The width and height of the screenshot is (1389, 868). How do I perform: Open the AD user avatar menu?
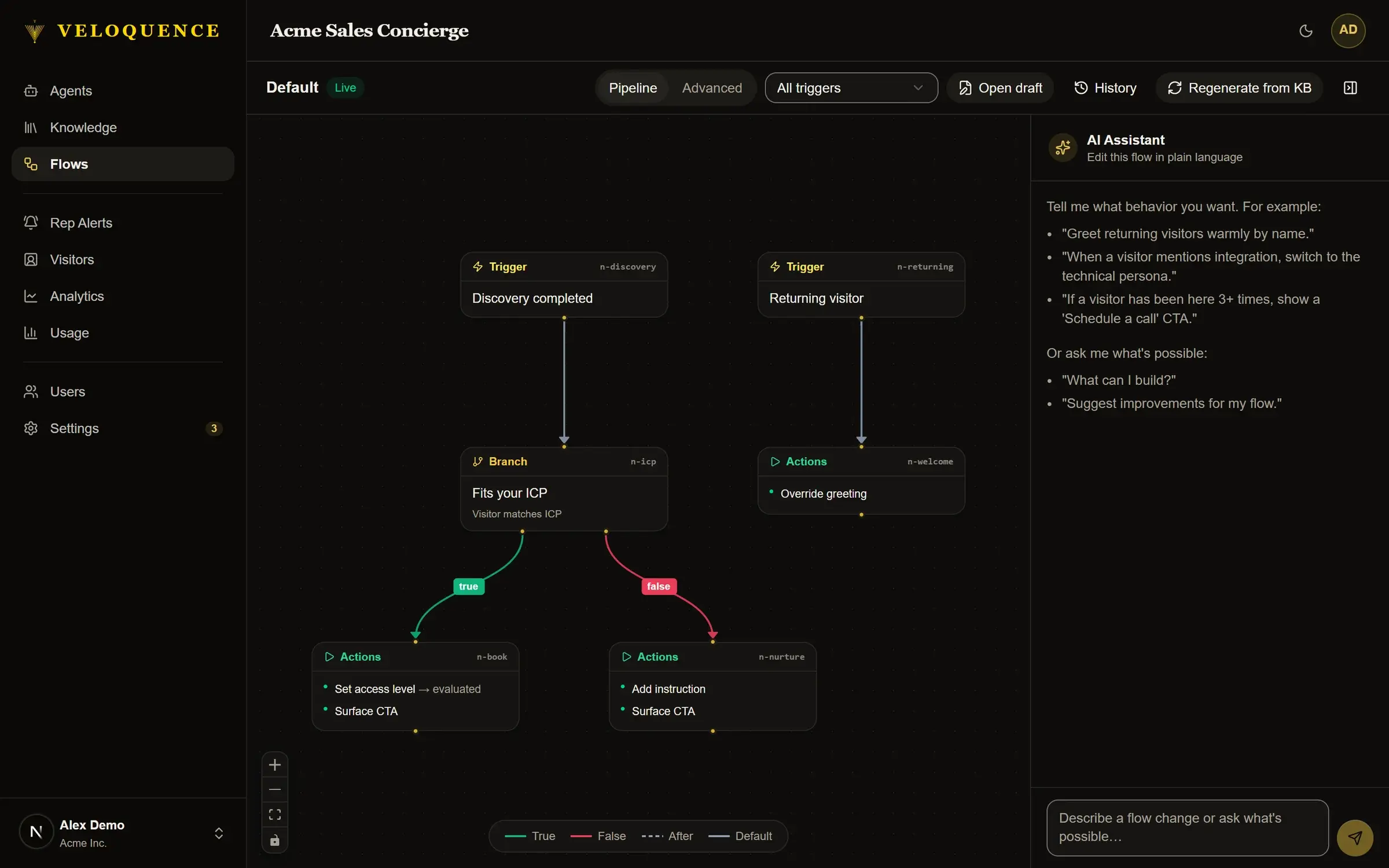[1348, 30]
